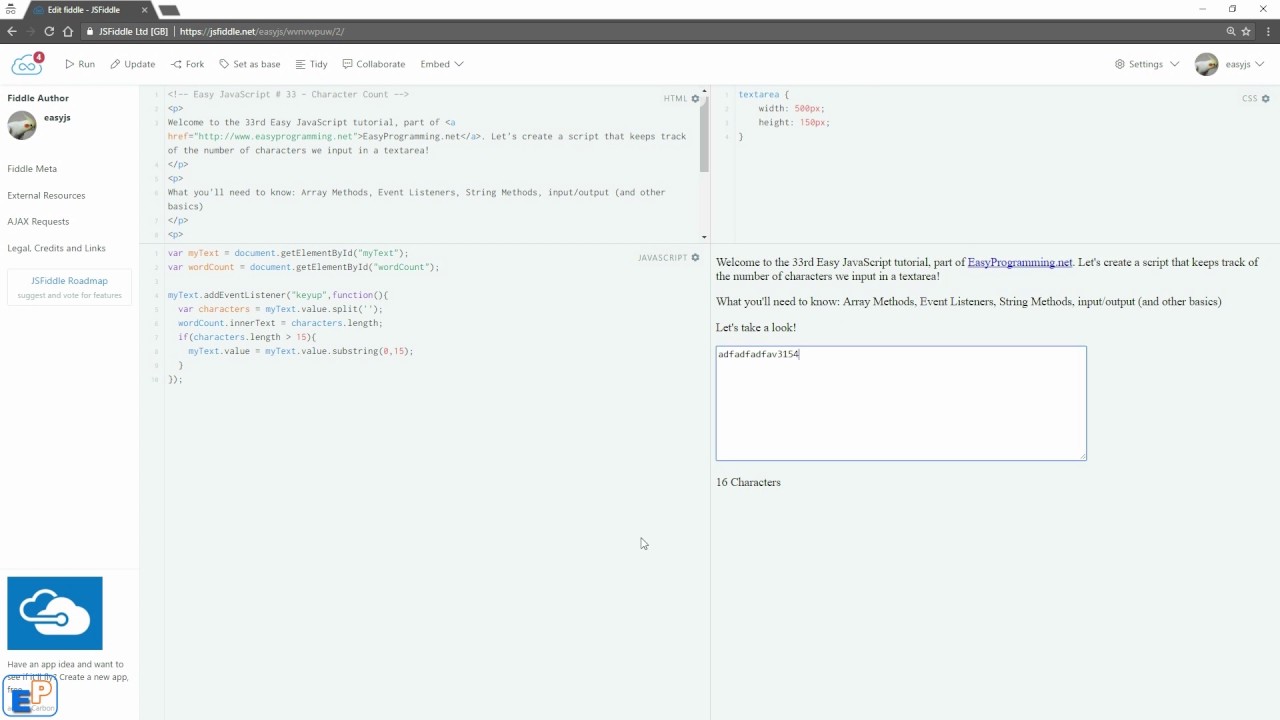Click 'Let's take a look!' text
The image size is (1280, 720).
(756, 327)
